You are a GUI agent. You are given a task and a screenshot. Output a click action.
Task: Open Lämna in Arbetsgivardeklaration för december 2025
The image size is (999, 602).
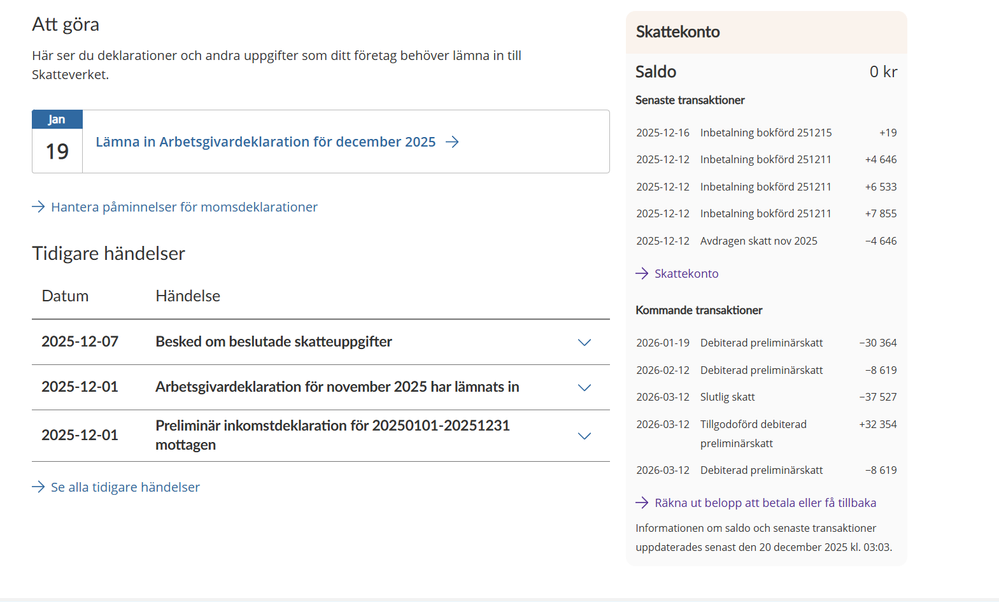tap(266, 141)
